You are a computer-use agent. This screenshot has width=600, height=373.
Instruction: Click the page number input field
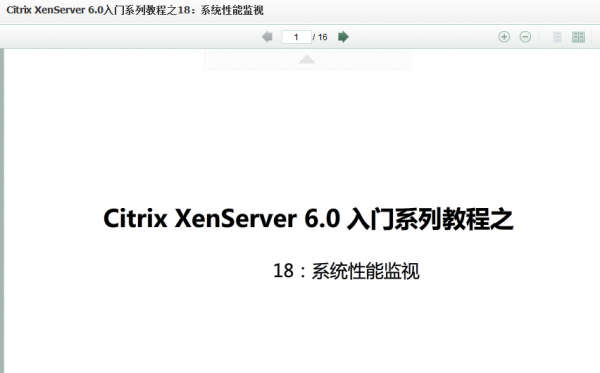coord(296,37)
